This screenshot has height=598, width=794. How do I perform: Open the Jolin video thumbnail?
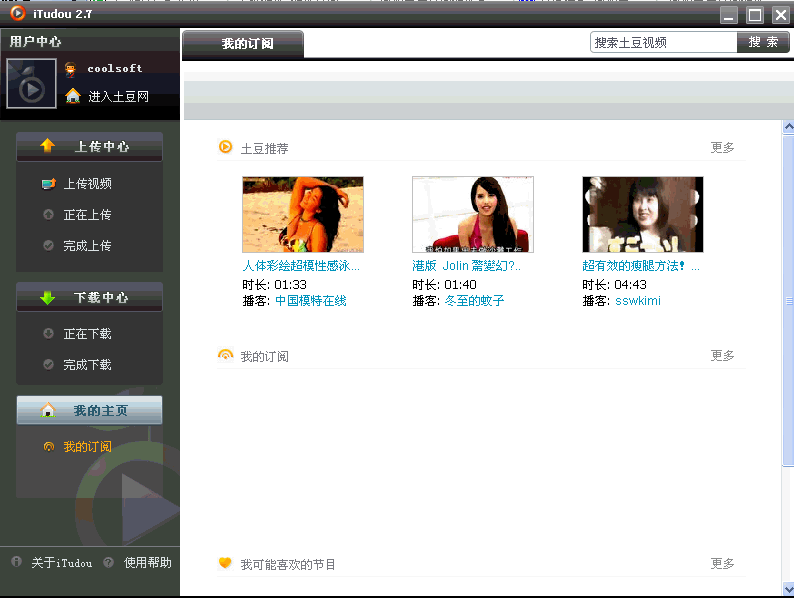tap(473, 214)
